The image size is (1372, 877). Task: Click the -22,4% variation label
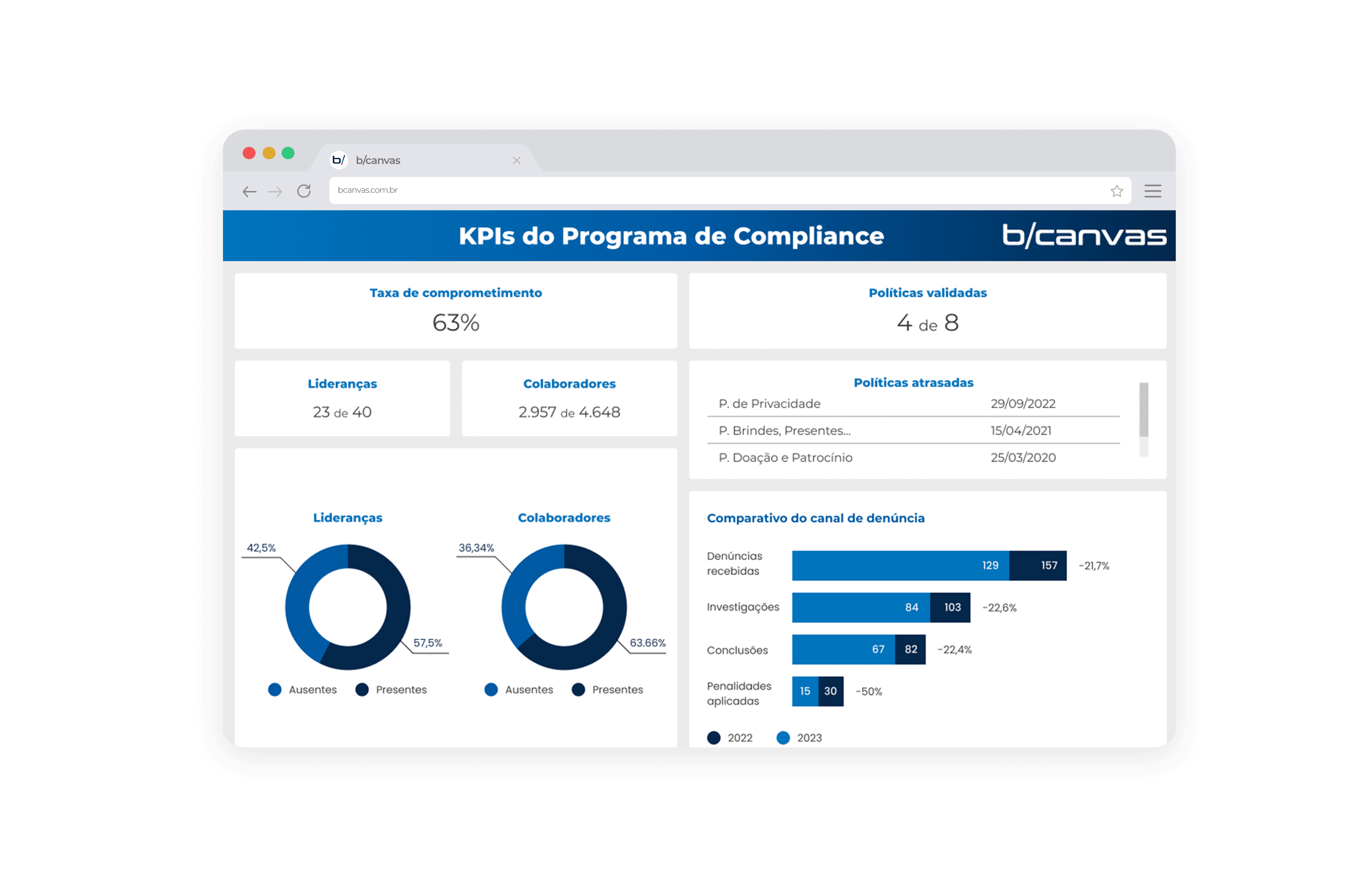click(955, 650)
